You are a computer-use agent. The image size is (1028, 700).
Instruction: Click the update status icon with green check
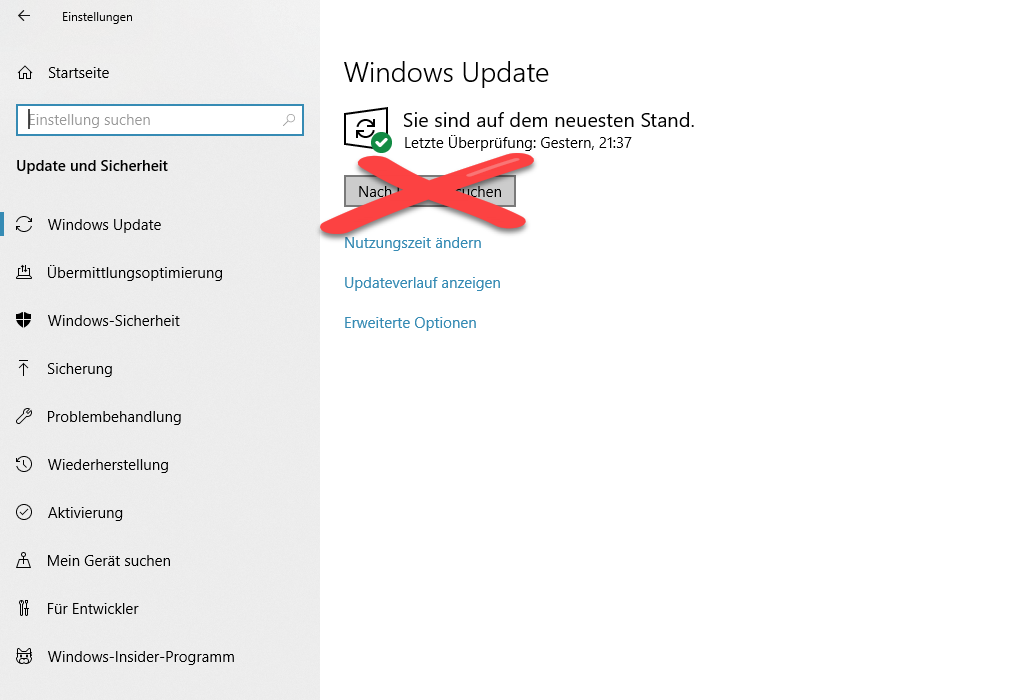click(368, 129)
